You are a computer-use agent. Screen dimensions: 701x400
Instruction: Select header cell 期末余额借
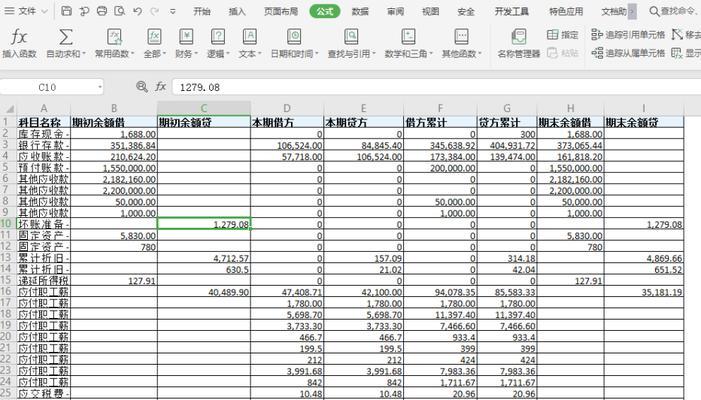(570, 122)
